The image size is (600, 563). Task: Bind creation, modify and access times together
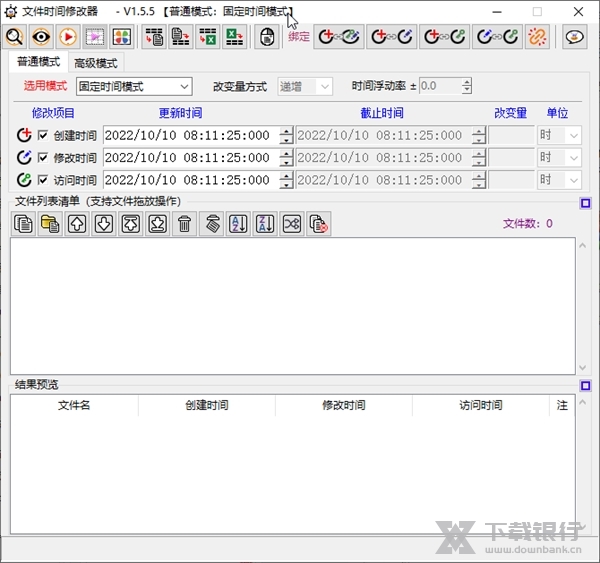tap(339, 37)
